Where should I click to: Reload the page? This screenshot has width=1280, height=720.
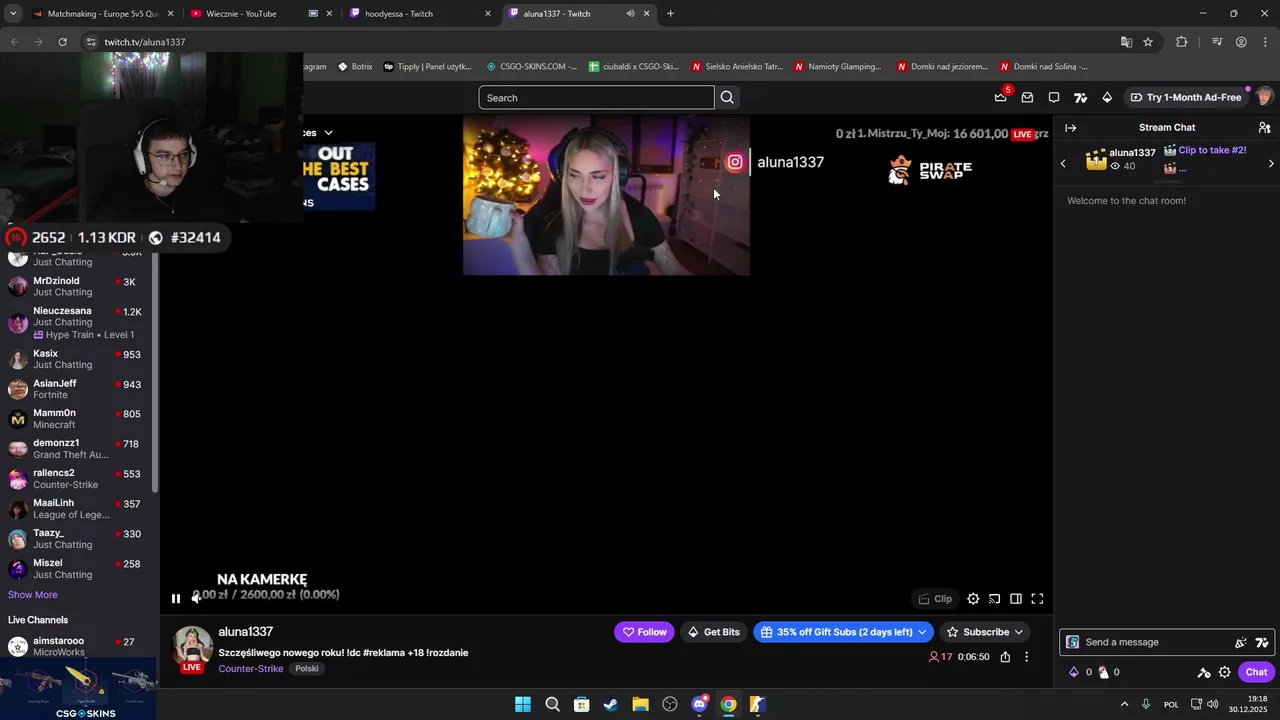(x=62, y=42)
